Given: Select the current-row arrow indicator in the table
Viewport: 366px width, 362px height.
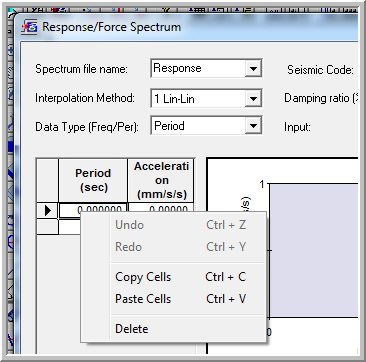Looking at the screenshot, I should click(x=48, y=210).
